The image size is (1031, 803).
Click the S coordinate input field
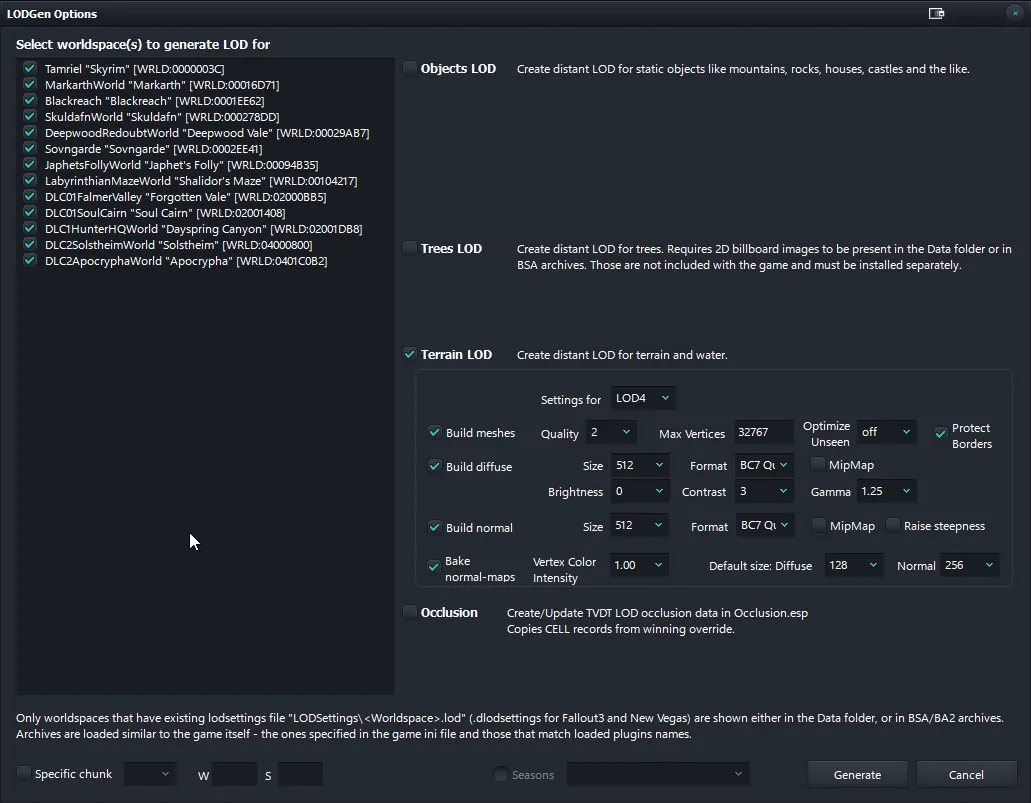pyautogui.click(x=300, y=774)
